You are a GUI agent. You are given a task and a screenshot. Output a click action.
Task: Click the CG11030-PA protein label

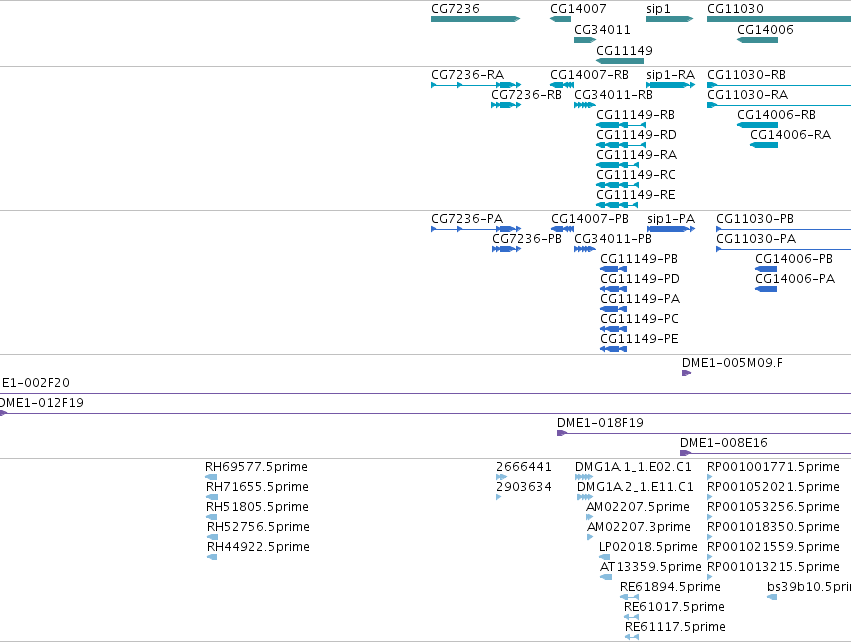click(x=756, y=239)
